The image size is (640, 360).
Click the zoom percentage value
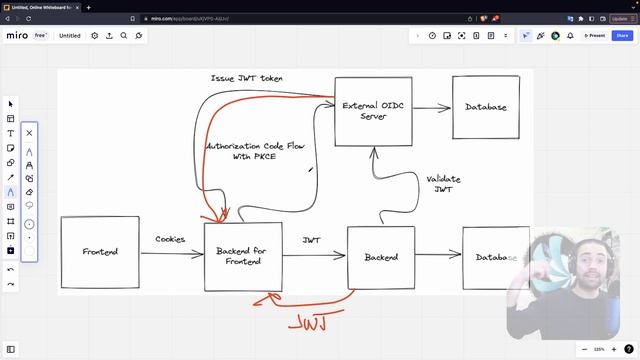[x=599, y=349]
